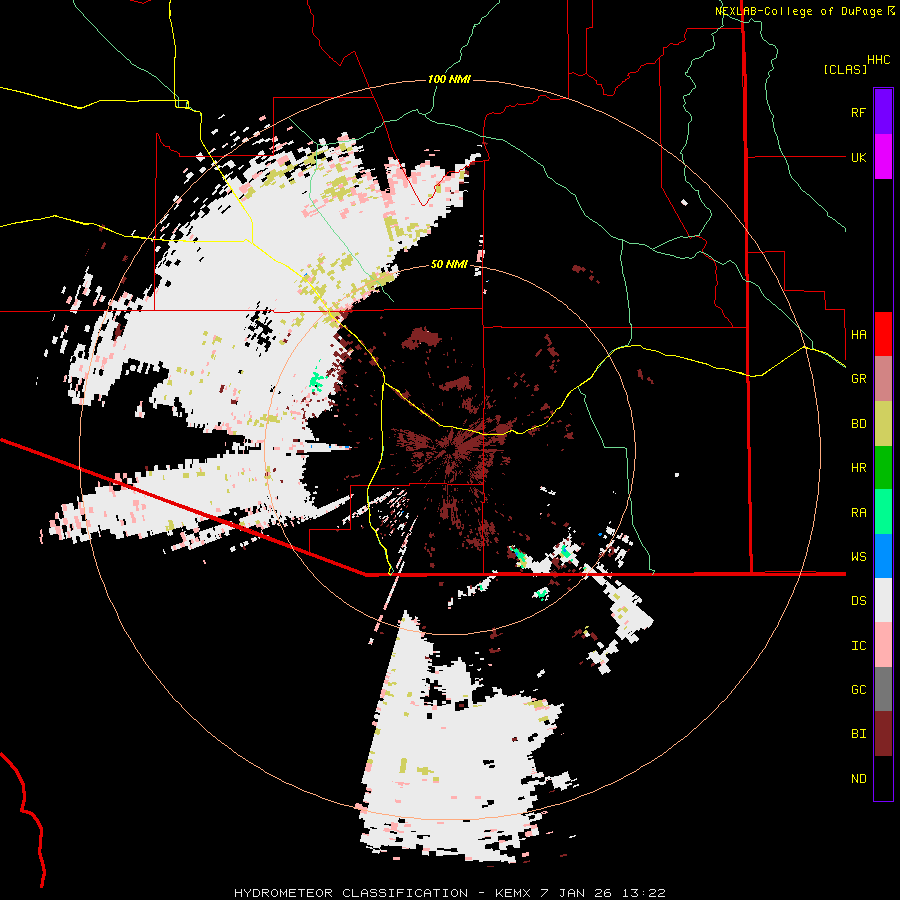This screenshot has width=900, height=900.
Task: Select the BD olive legend color block
Action: click(x=883, y=423)
